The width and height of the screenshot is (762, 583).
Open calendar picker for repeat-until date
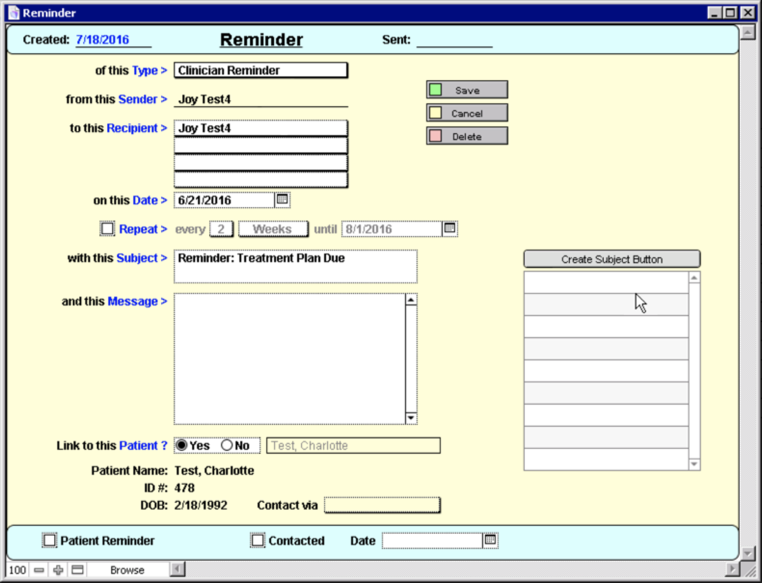pos(450,229)
